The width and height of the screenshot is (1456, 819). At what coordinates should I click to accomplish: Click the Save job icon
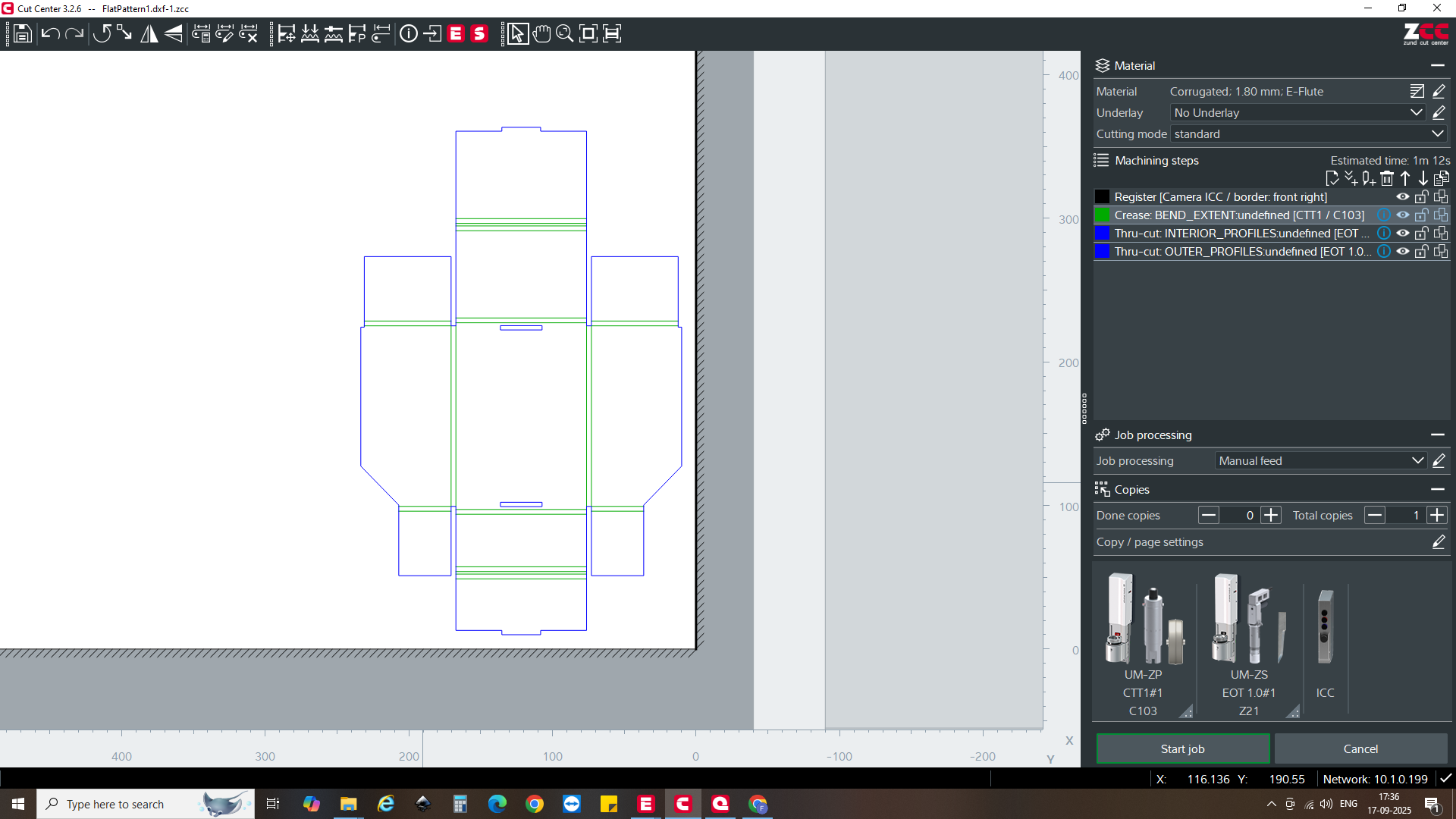click(x=23, y=34)
